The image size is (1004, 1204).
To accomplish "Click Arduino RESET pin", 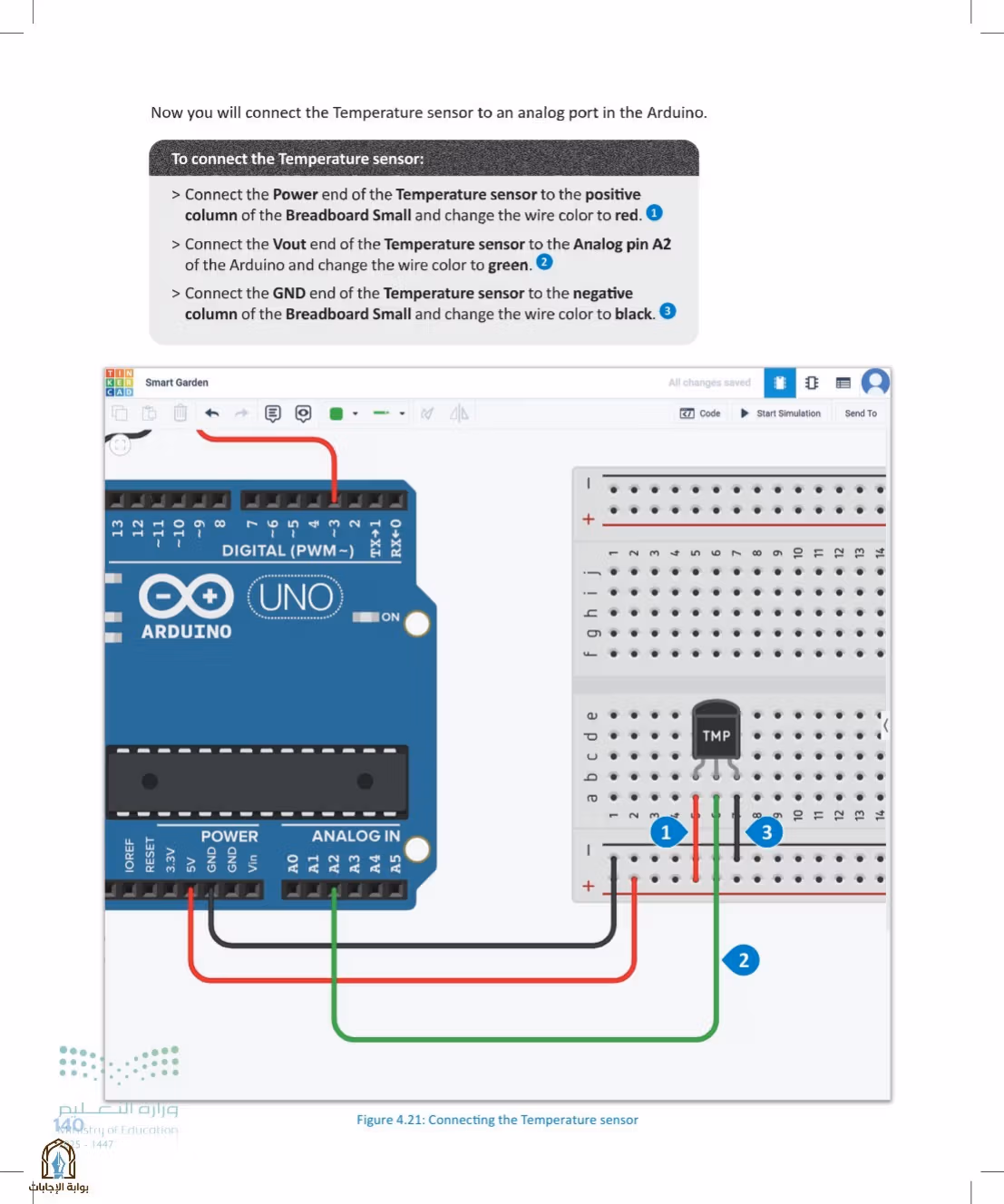I will tap(150, 890).
